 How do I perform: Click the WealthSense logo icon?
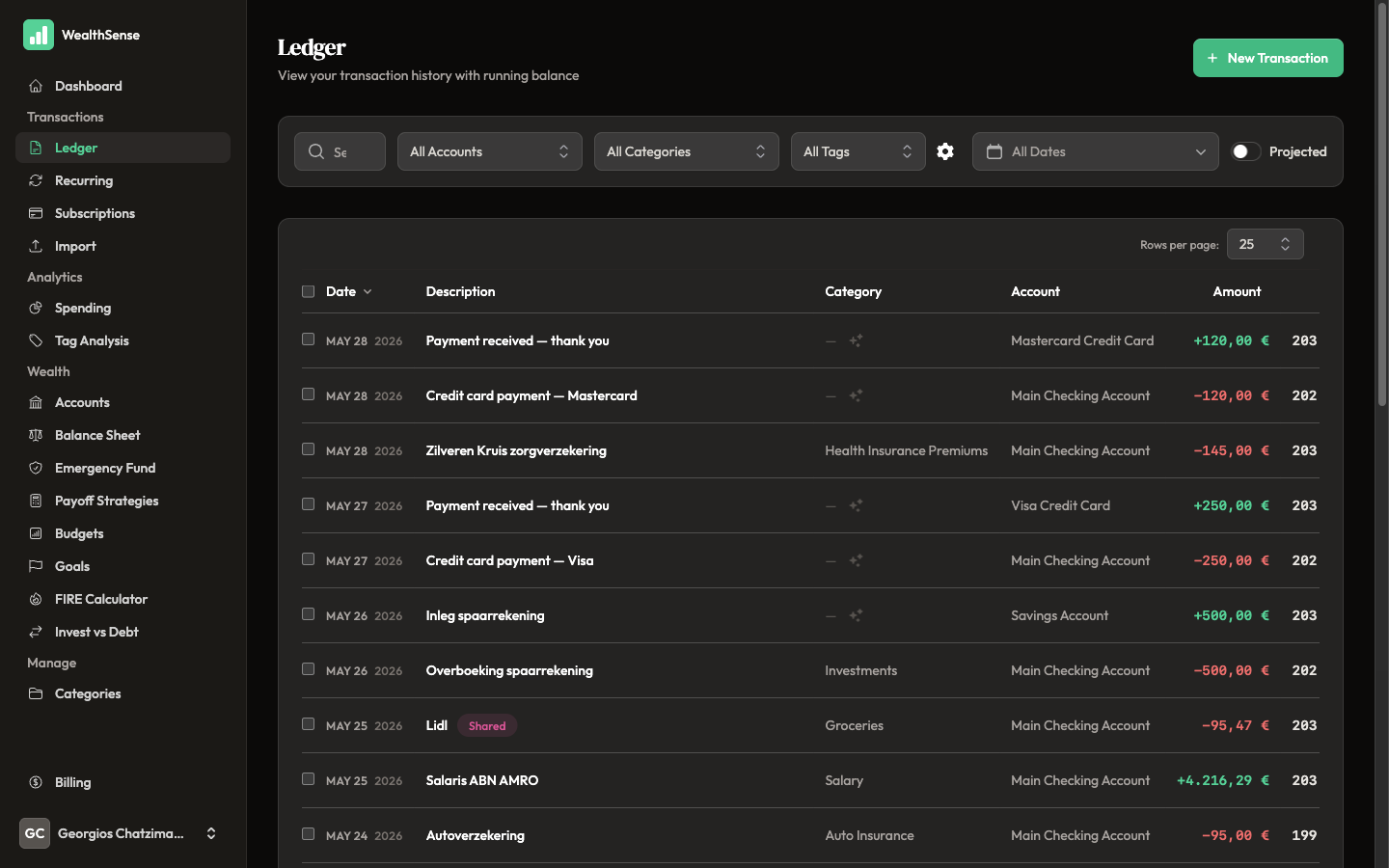[39, 35]
